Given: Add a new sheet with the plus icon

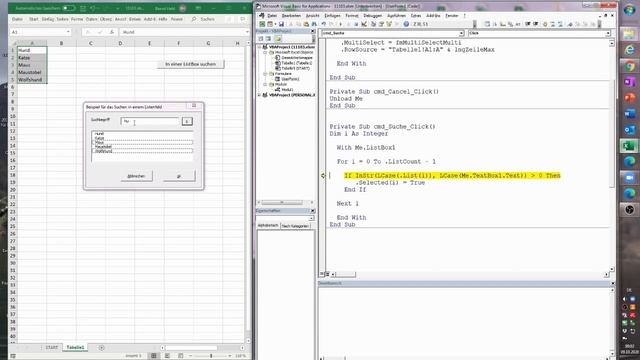Looking at the screenshot, I should point(101,348).
